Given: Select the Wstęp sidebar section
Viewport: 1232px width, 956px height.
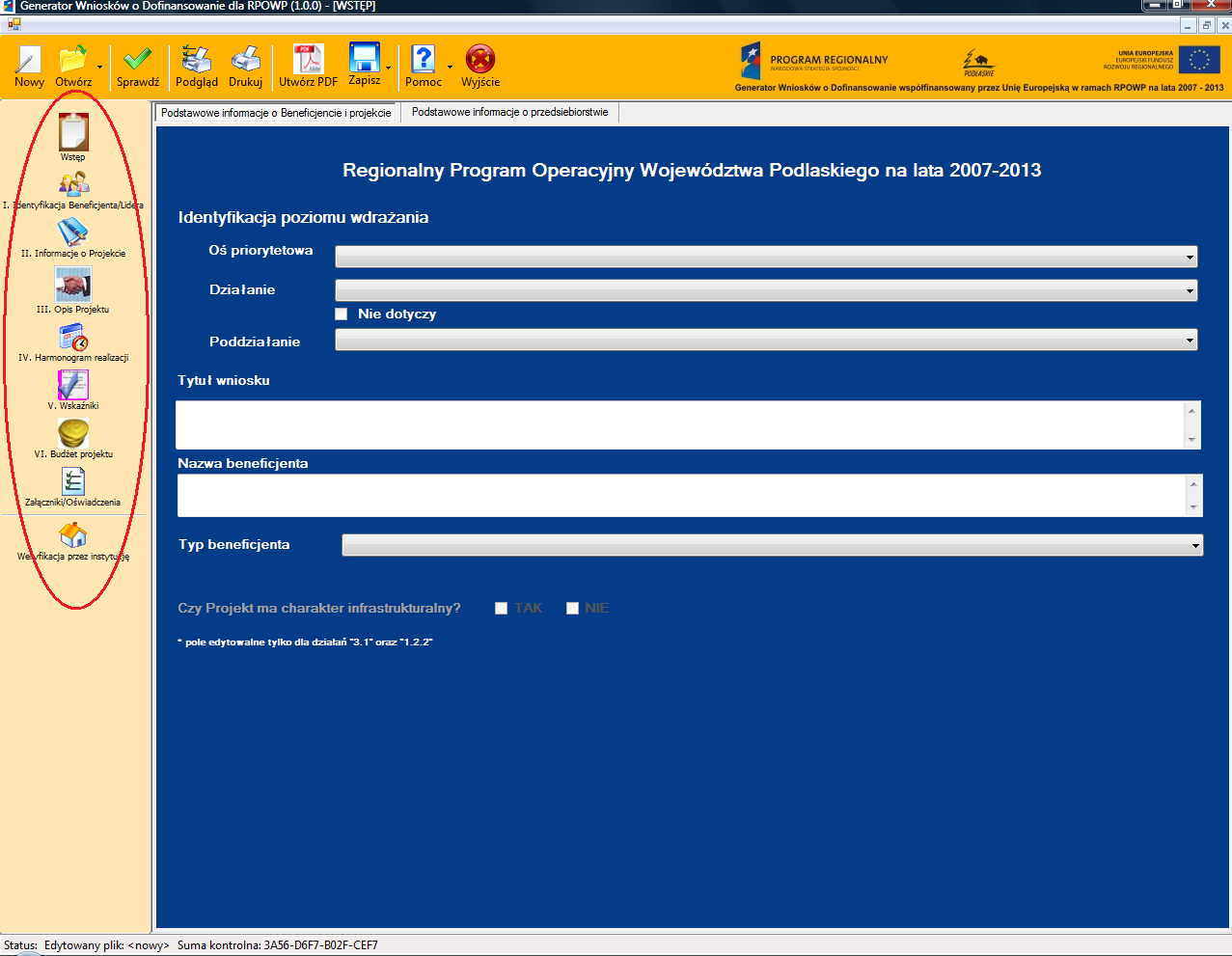Looking at the screenshot, I should point(73,137).
